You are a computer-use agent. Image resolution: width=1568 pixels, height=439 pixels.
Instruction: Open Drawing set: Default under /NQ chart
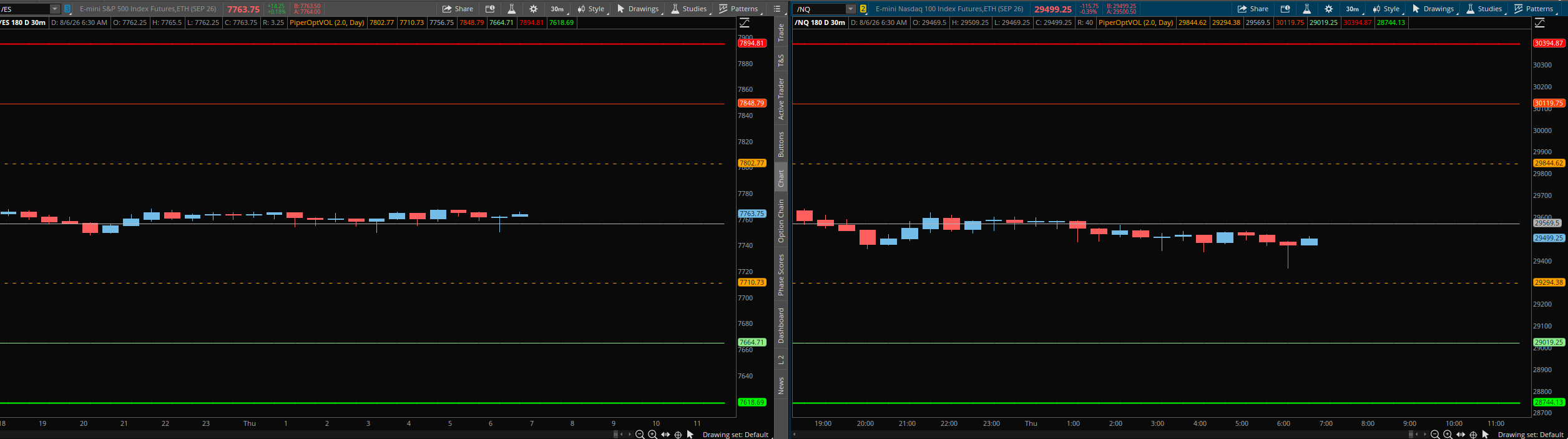point(1531,435)
